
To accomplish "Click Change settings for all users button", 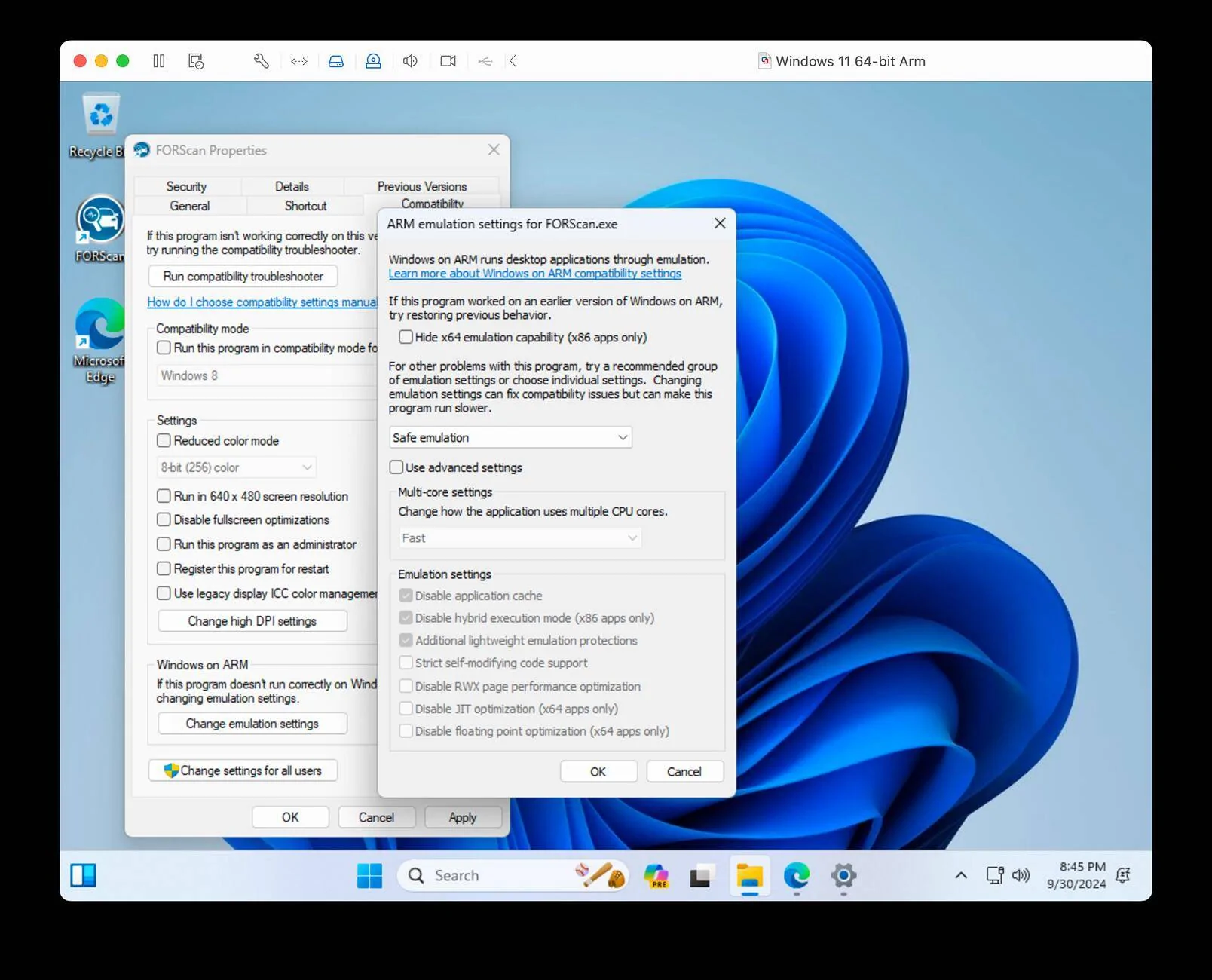I will (x=243, y=770).
